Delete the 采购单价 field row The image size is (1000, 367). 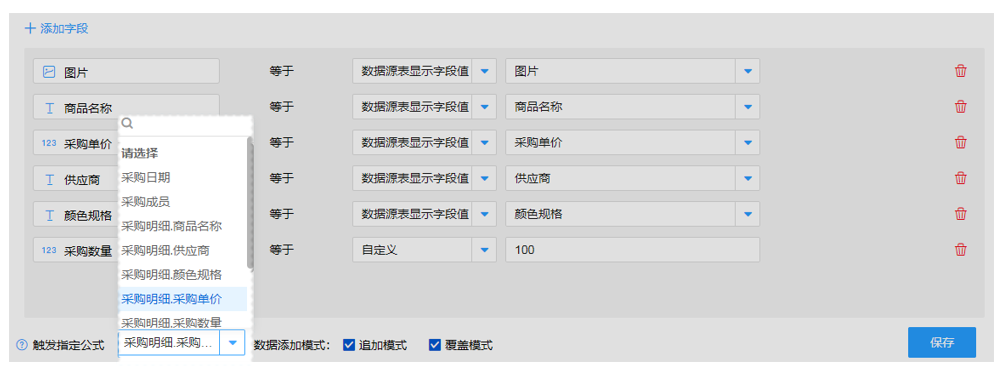click(x=960, y=142)
